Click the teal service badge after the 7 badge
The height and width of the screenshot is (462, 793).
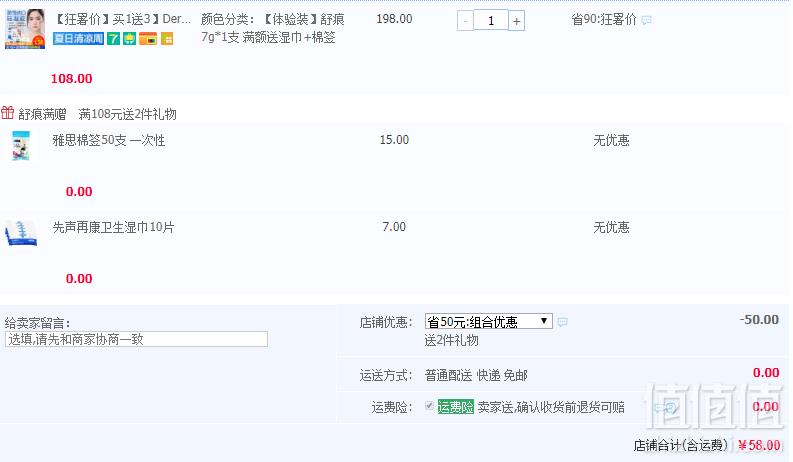click(x=129, y=38)
